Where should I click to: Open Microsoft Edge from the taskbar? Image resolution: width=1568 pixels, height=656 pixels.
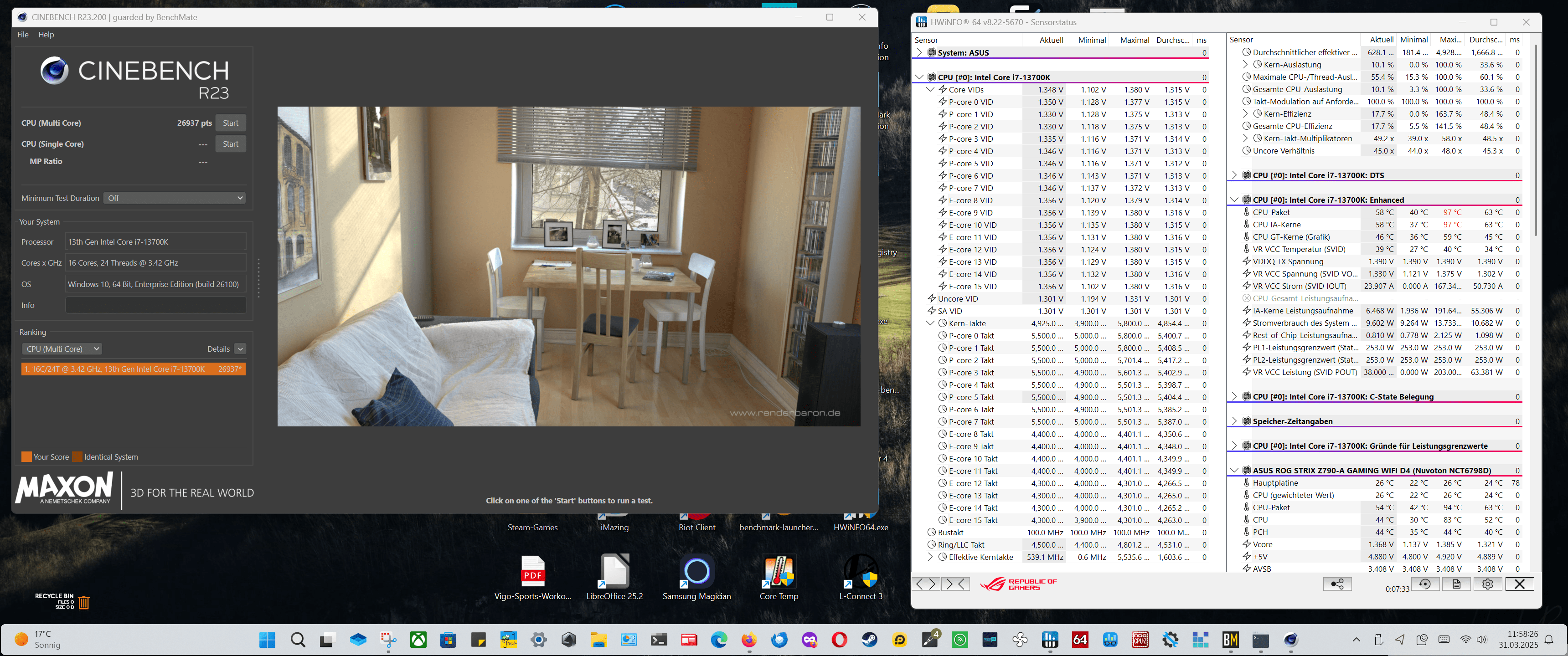point(719,640)
